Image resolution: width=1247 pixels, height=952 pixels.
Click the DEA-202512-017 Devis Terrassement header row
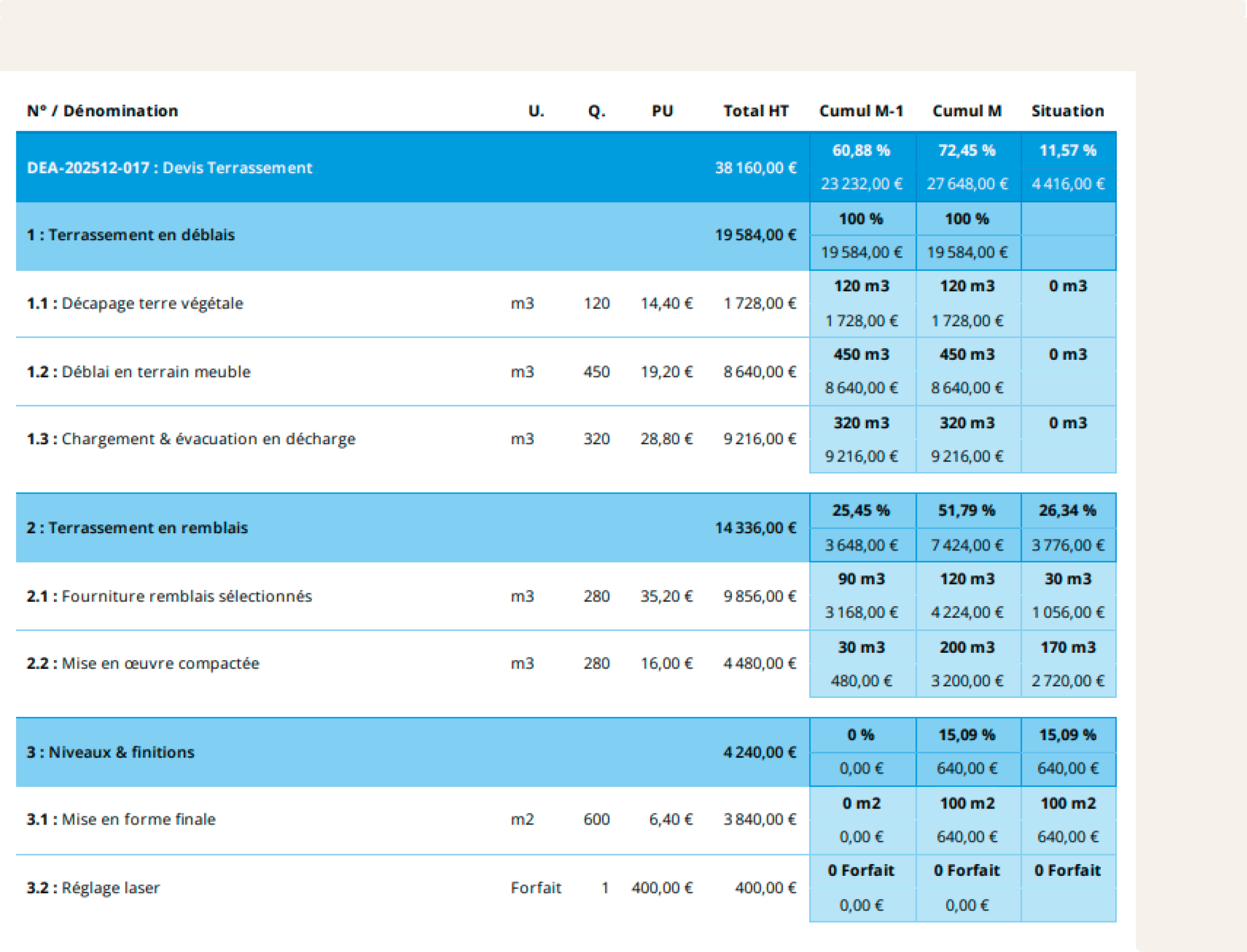pos(170,168)
